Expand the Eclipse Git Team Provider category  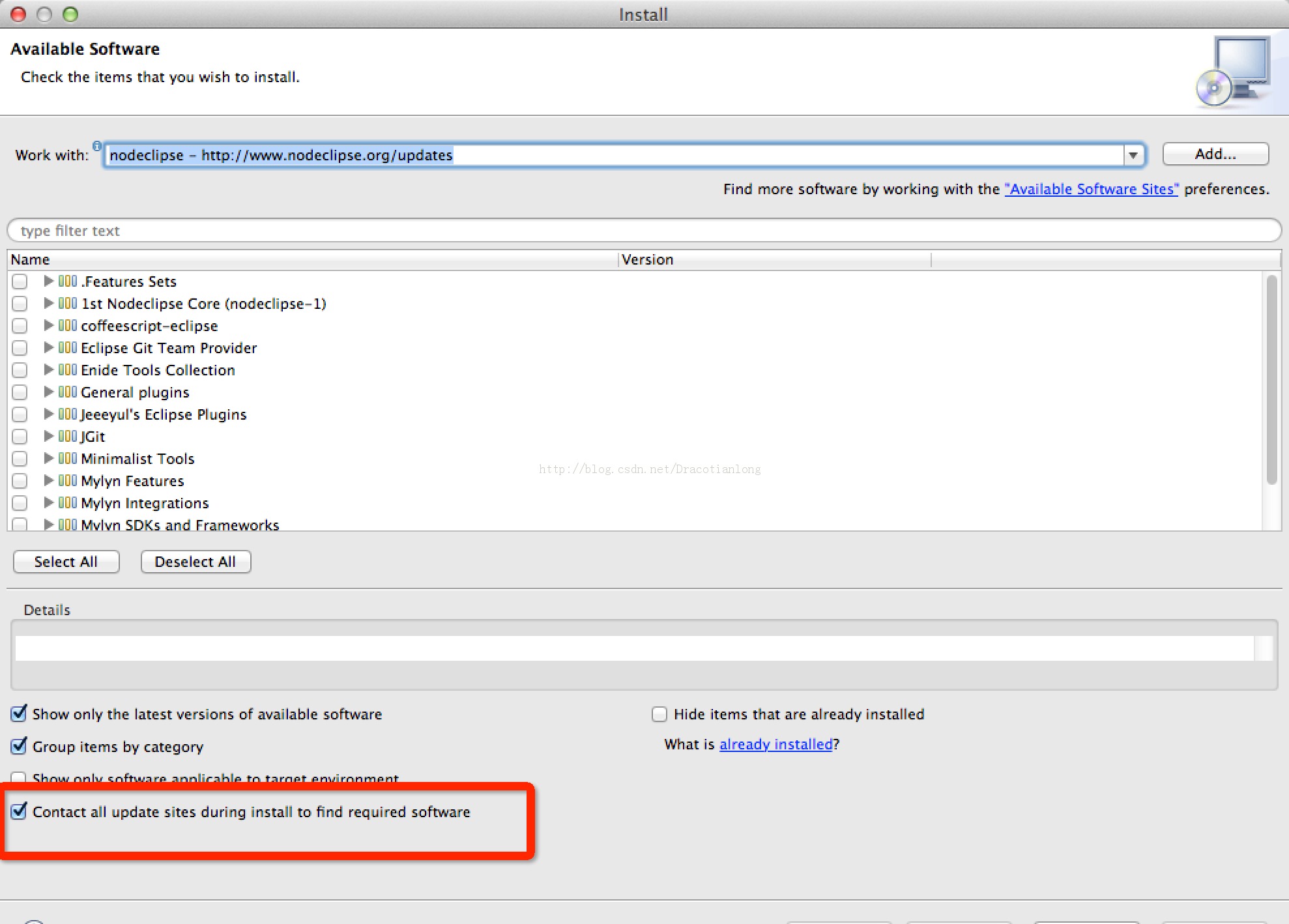48,347
